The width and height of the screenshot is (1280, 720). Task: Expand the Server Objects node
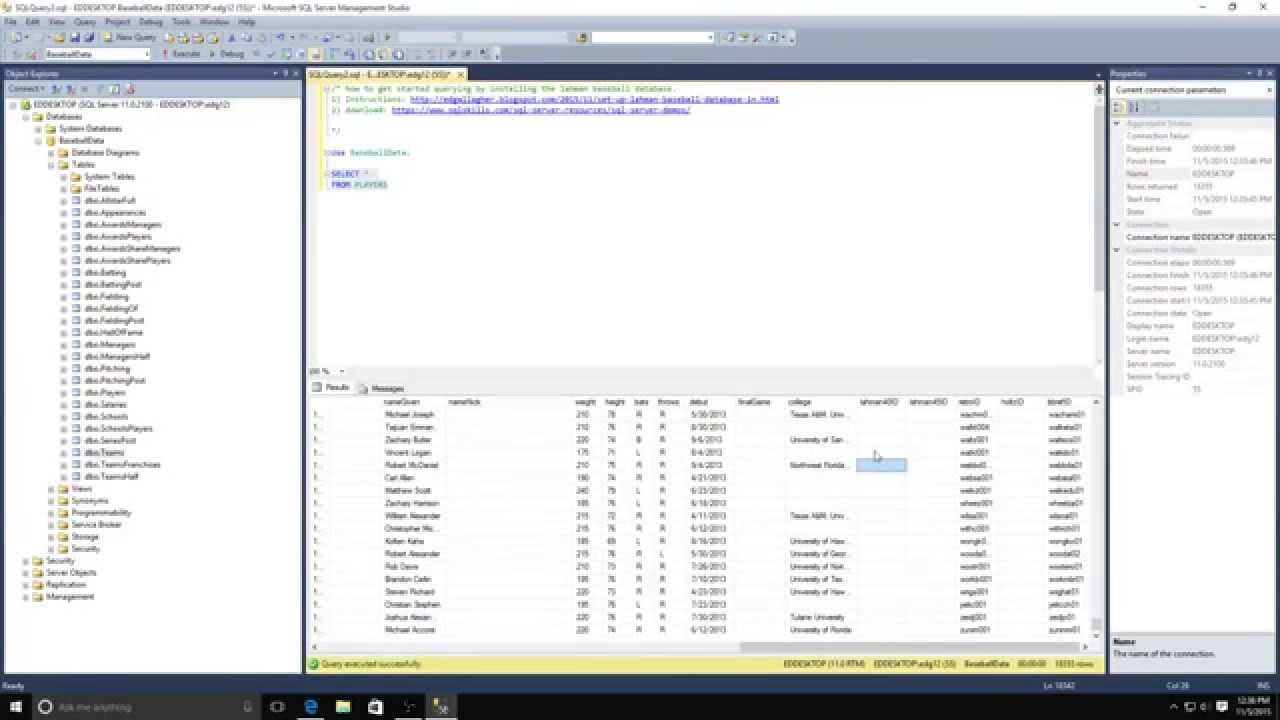(x=26, y=573)
